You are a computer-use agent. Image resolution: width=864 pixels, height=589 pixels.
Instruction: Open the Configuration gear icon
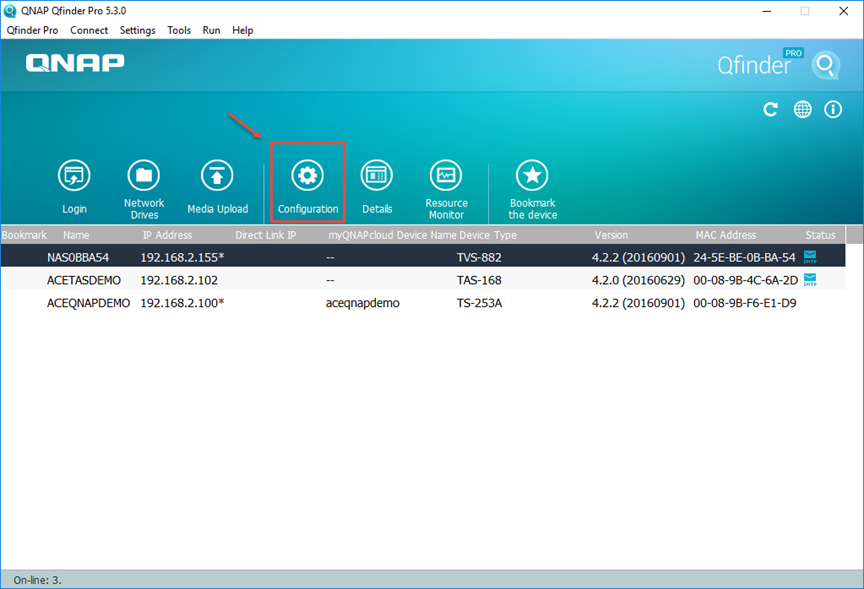coord(307,176)
